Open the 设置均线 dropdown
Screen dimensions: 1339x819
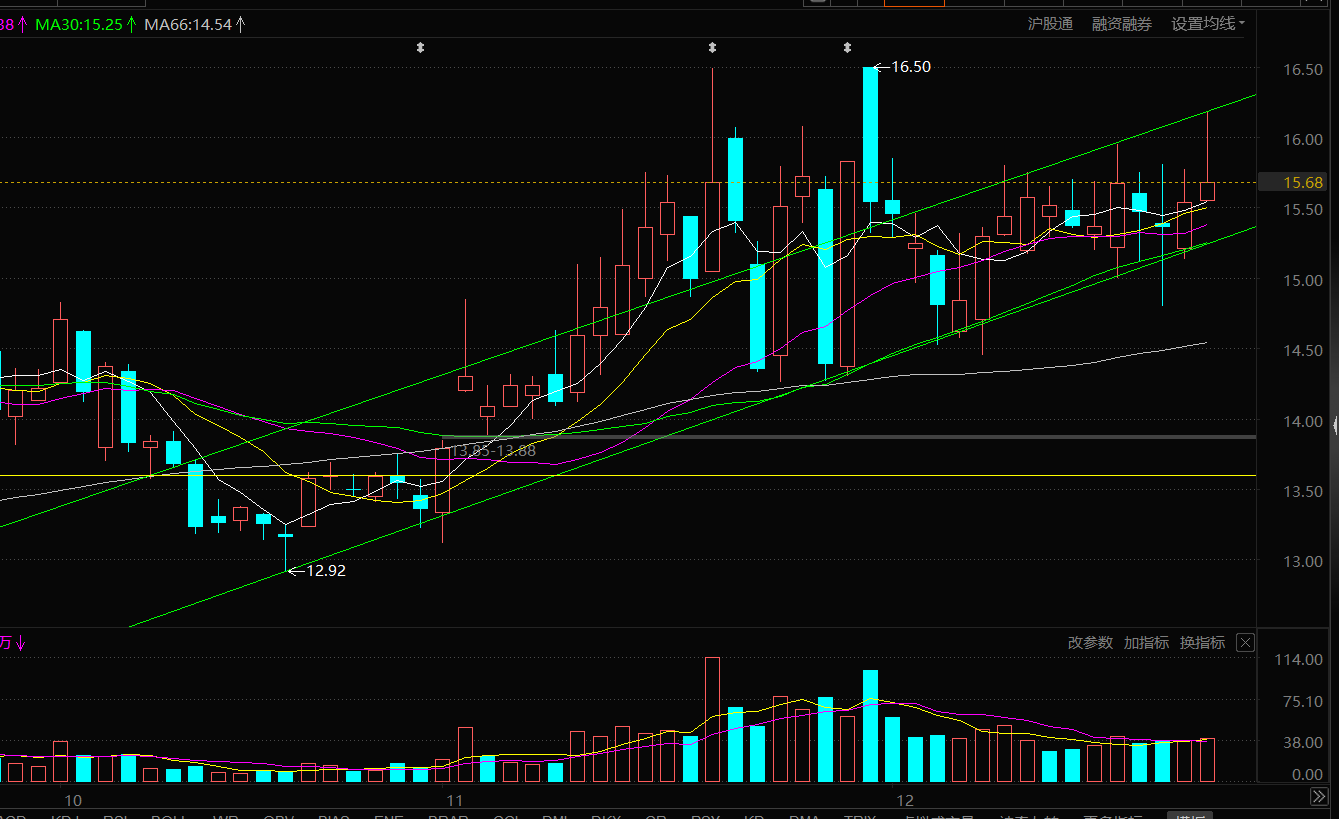click(1208, 24)
